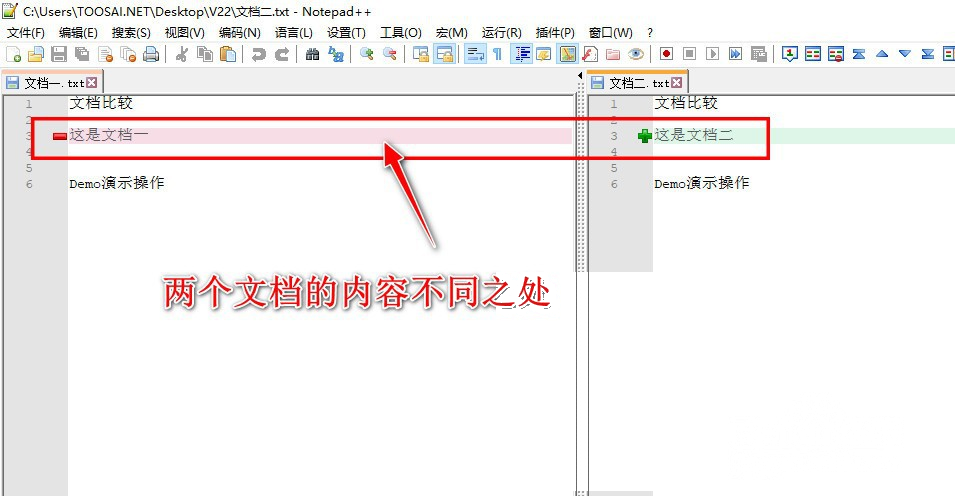Save the current recorded macro

(x=758, y=54)
